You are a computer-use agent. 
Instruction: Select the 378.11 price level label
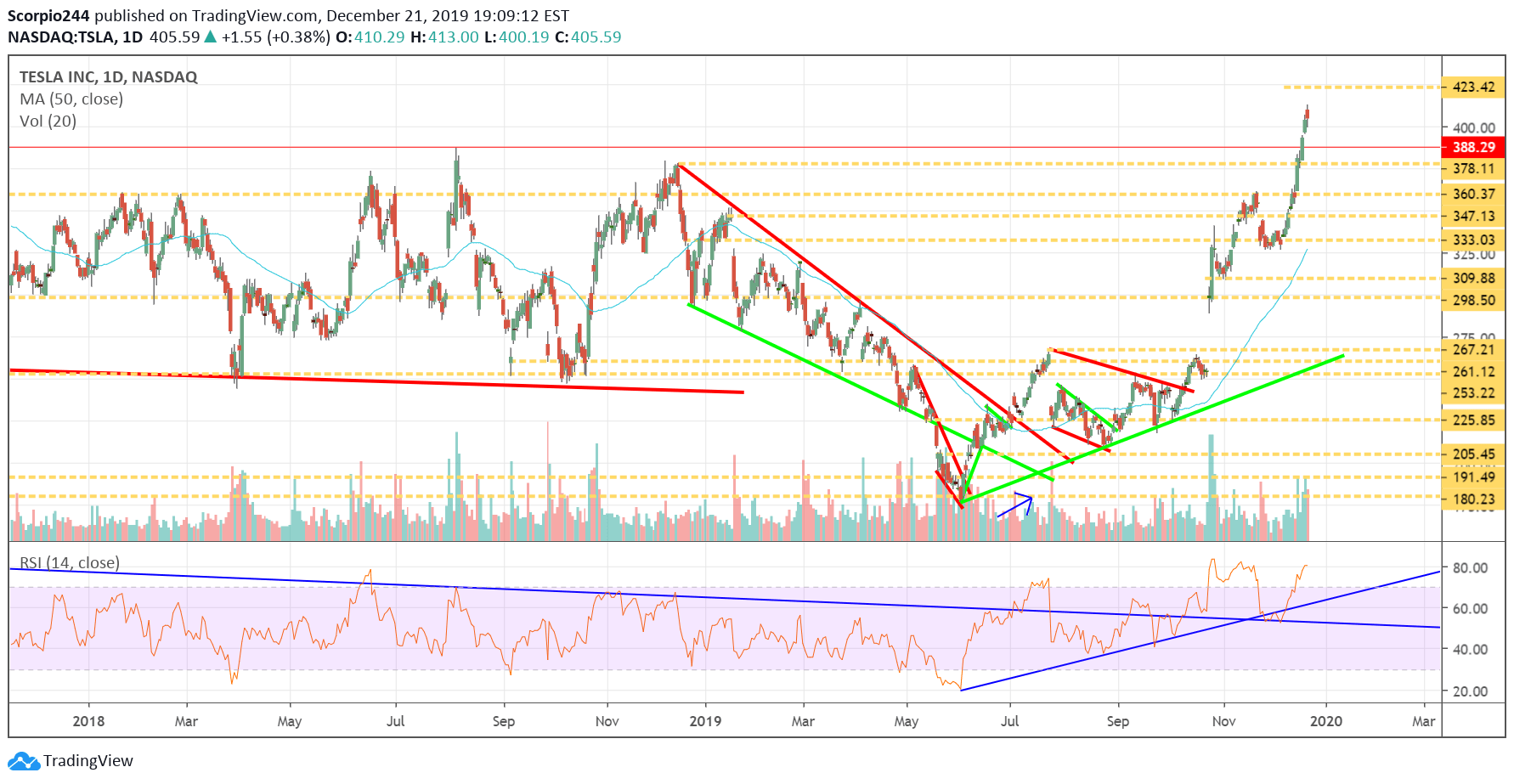tap(1473, 169)
